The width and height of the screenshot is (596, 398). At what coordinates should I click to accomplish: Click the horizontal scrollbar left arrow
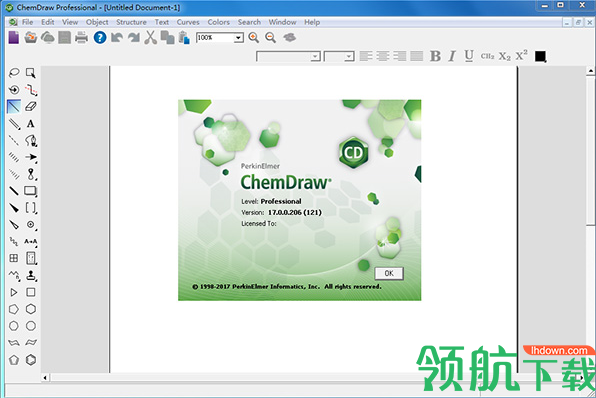(45, 377)
